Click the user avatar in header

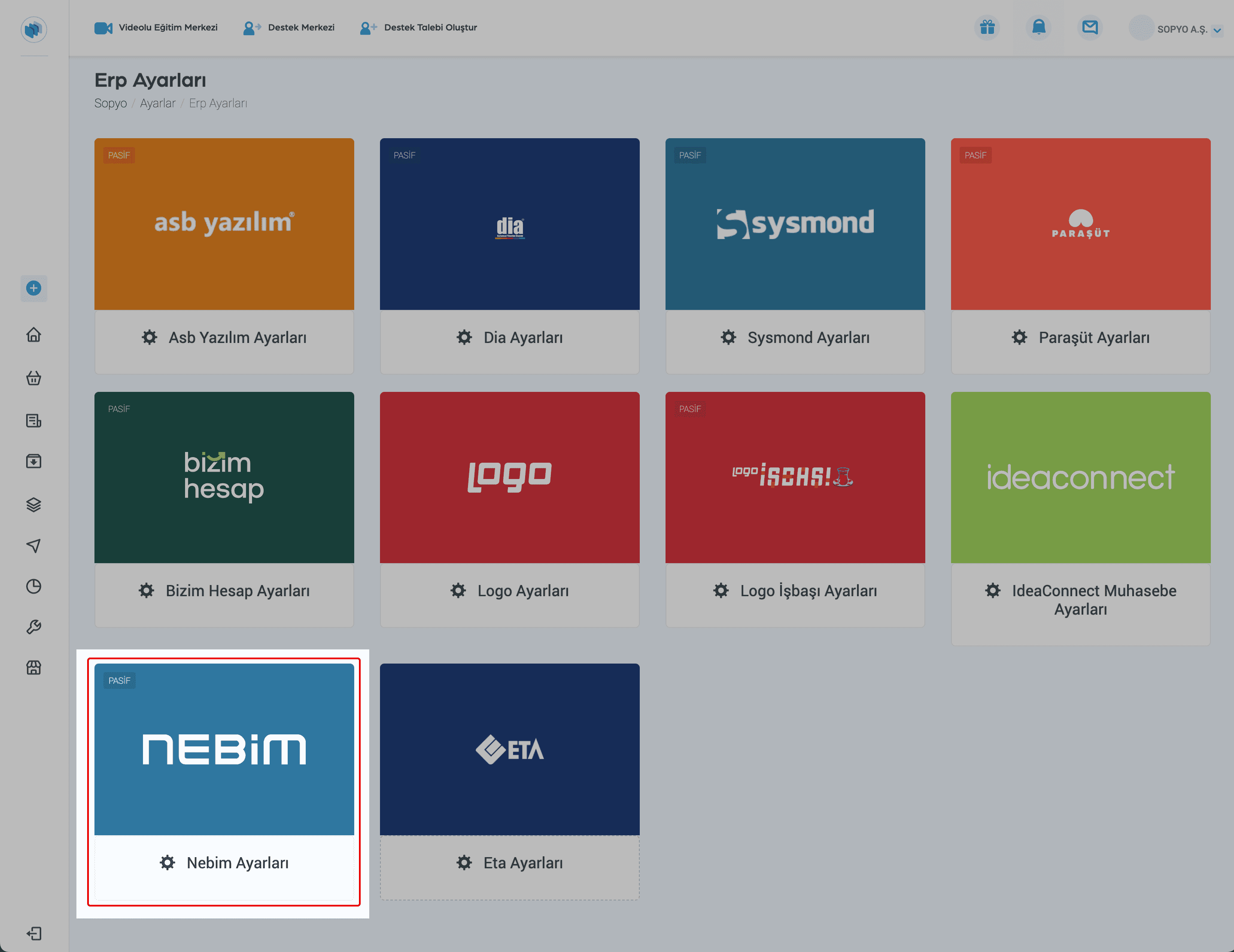[x=1141, y=27]
